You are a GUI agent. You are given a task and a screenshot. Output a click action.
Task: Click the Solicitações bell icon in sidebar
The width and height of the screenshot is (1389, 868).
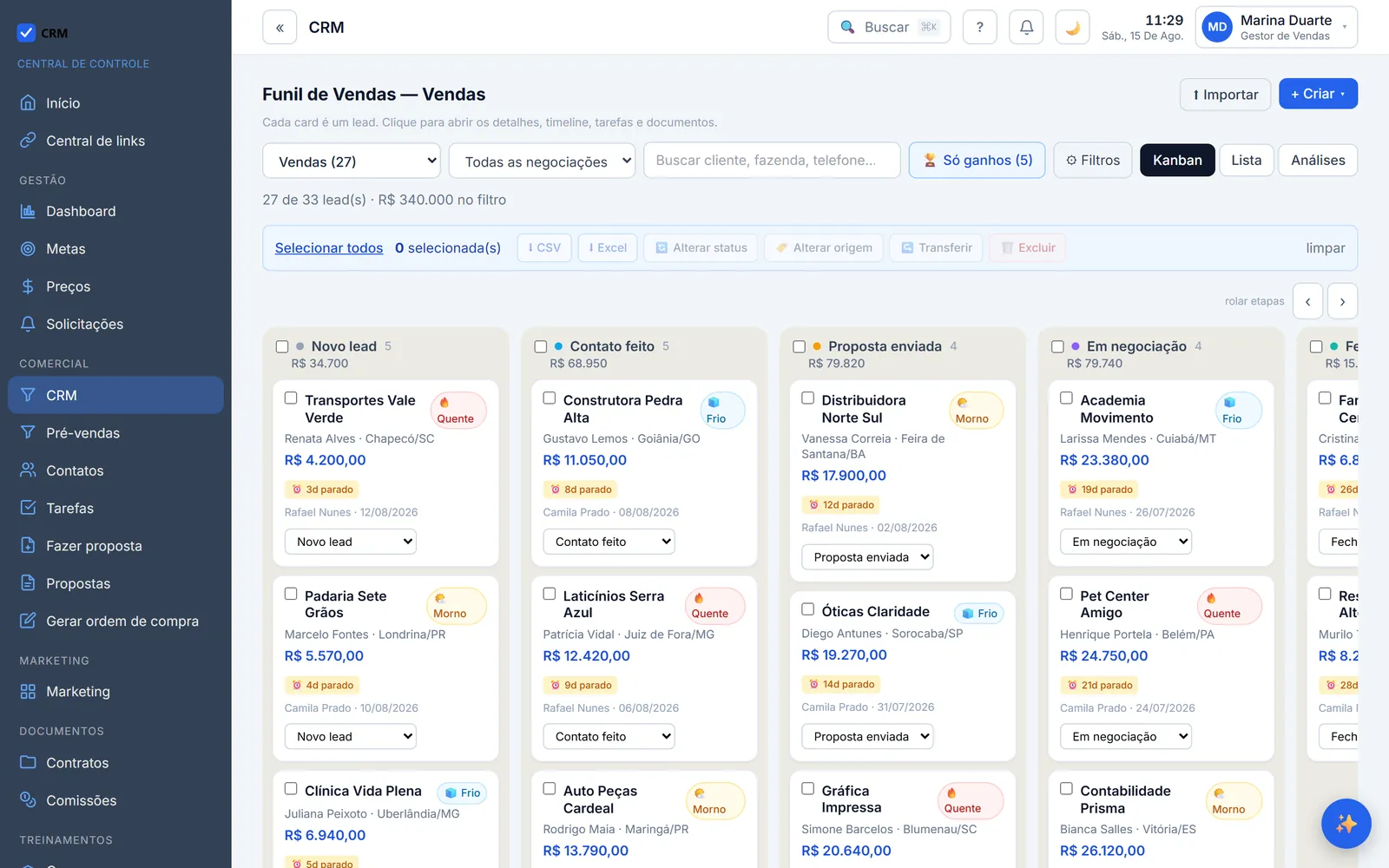pyautogui.click(x=28, y=324)
